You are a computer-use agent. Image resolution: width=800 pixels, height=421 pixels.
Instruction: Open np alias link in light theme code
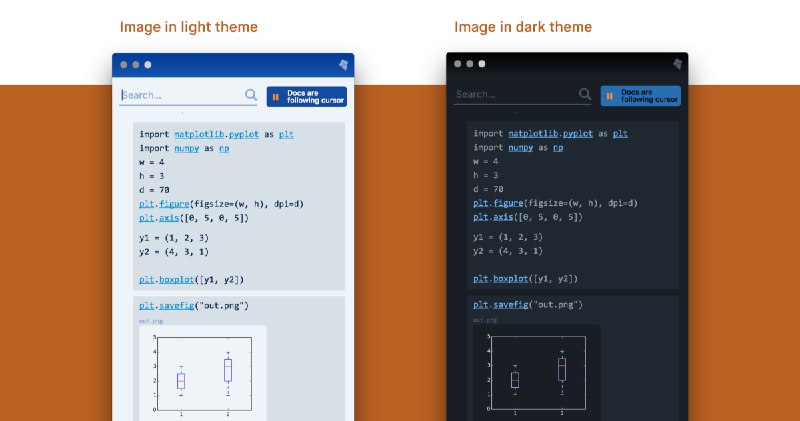click(224, 148)
